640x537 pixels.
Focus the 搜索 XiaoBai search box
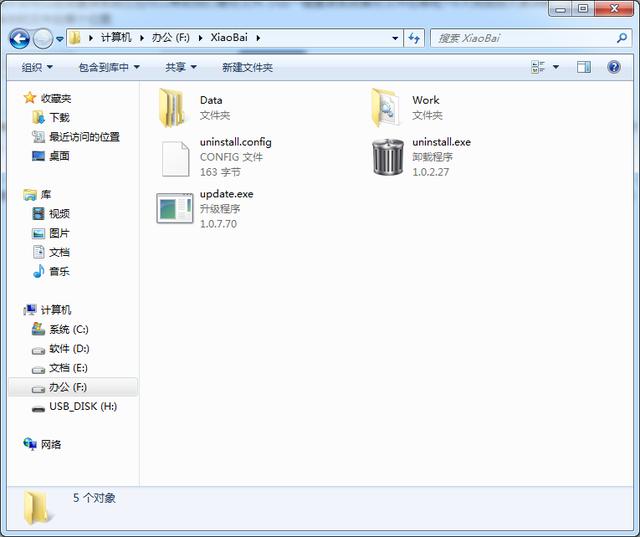click(x=531, y=38)
